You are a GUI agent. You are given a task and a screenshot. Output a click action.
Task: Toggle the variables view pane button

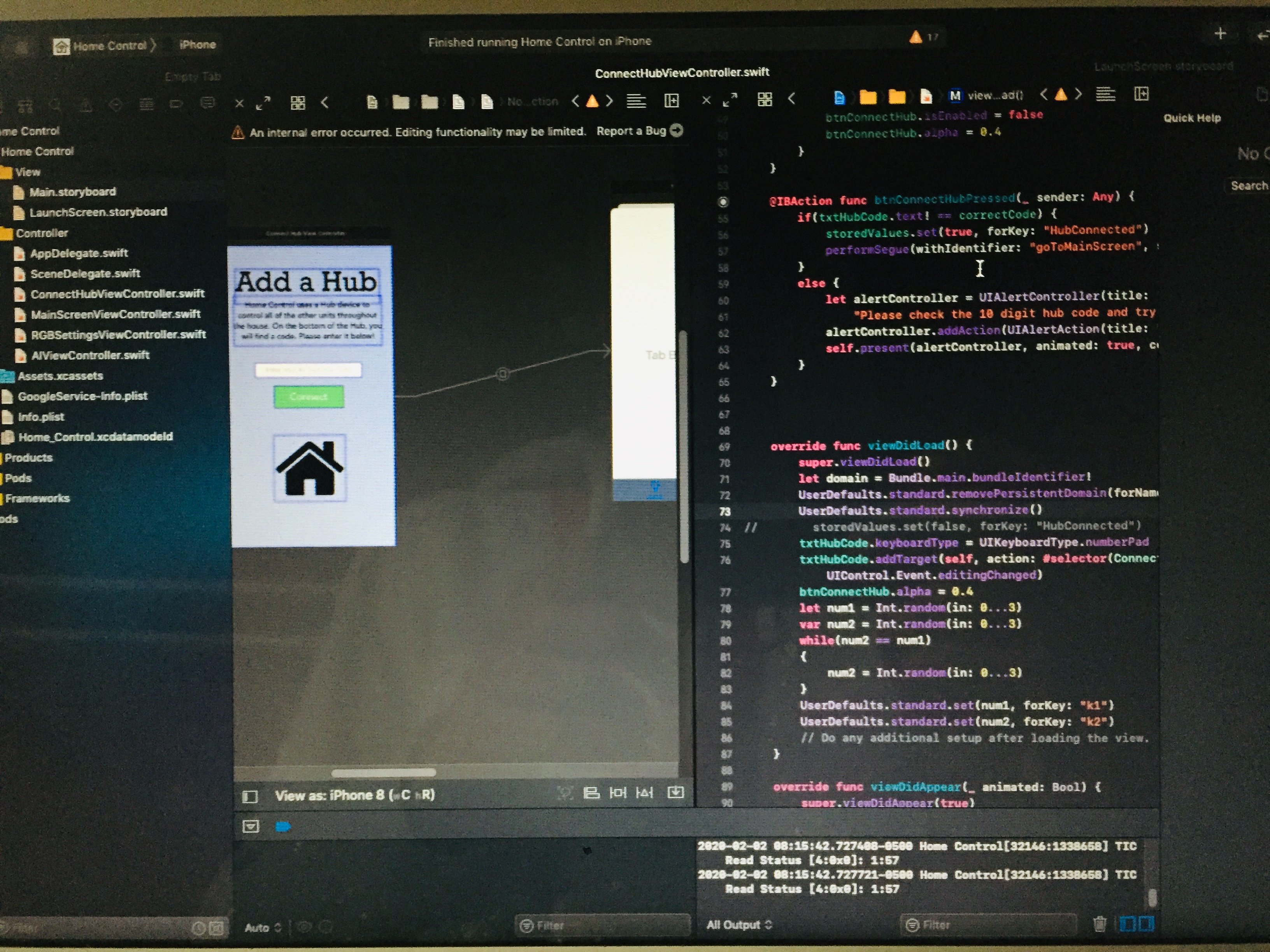[1128, 924]
